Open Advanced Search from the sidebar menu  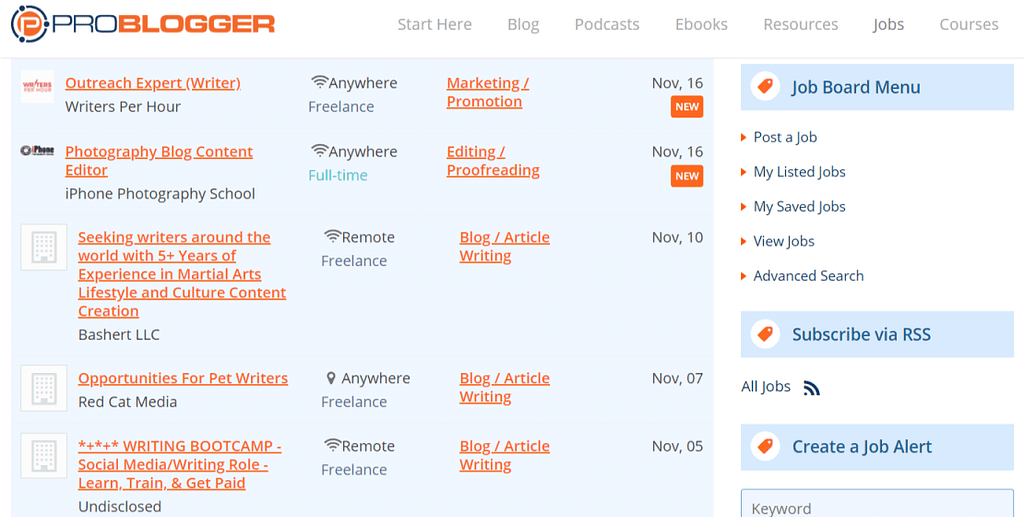pyautogui.click(x=808, y=276)
